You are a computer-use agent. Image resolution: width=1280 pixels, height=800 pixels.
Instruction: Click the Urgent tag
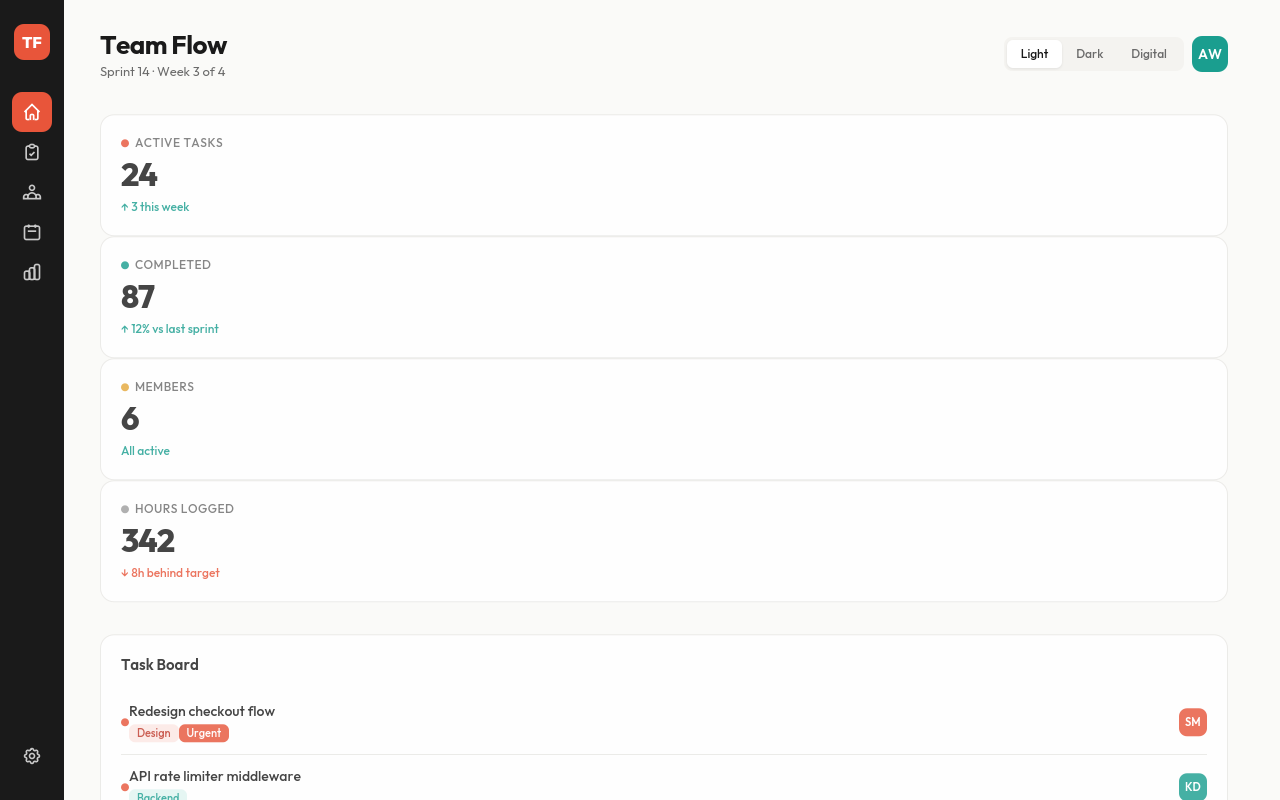click(x=204, y=733)
